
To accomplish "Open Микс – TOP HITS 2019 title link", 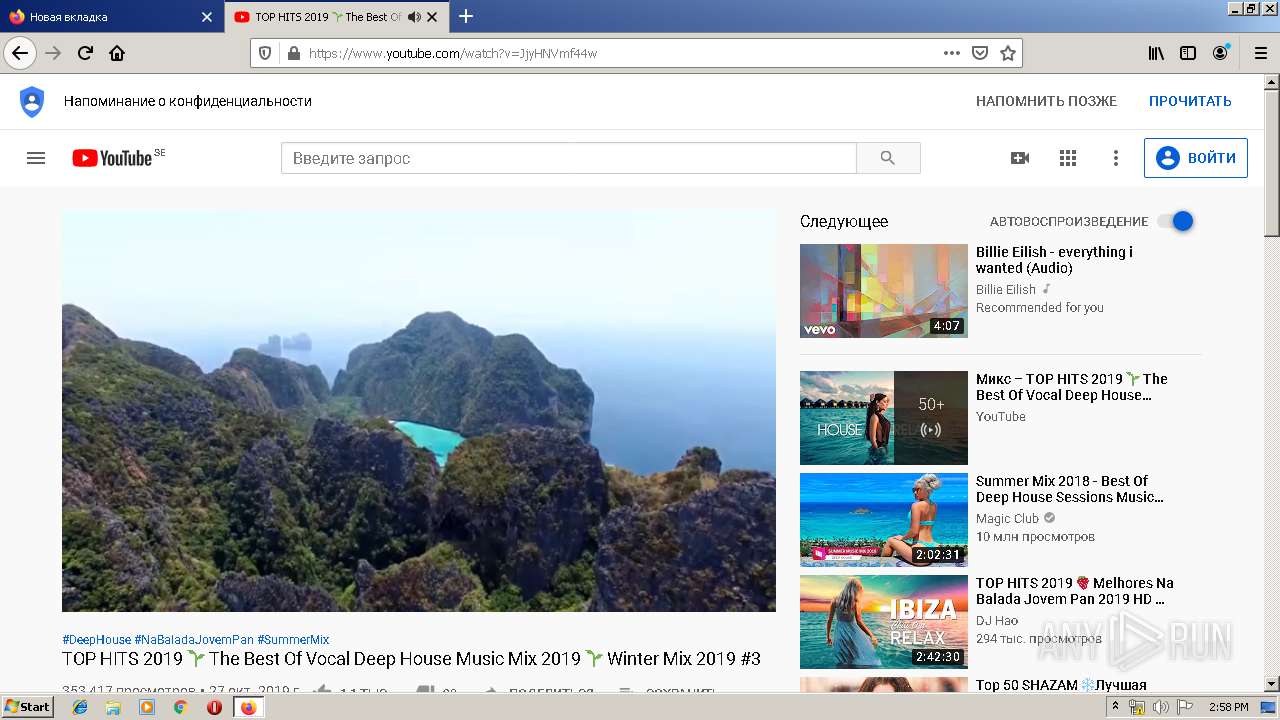I will pyautogui.click(x=1072, y=387).
